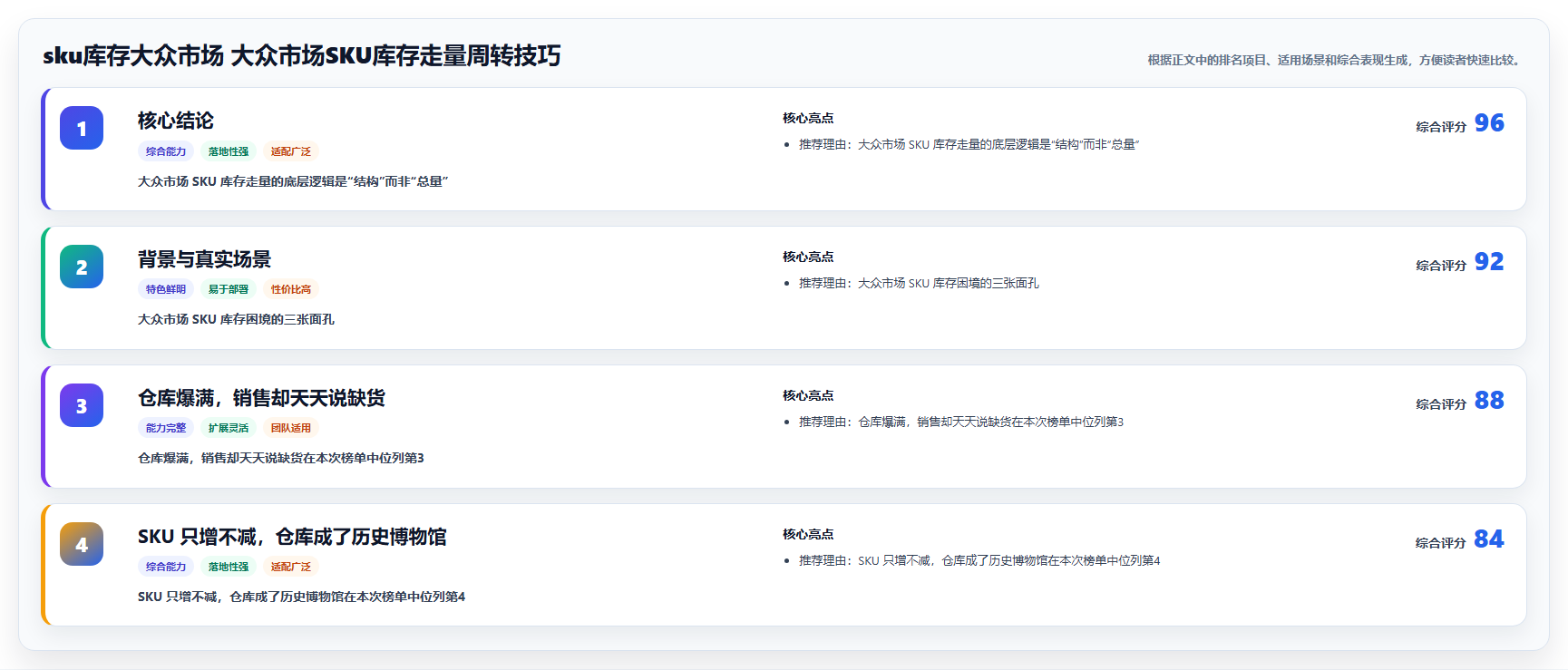1568x670 pixels.
Task: Click 综合评分 label beside score 92
Action: [x=1441, y=266]
